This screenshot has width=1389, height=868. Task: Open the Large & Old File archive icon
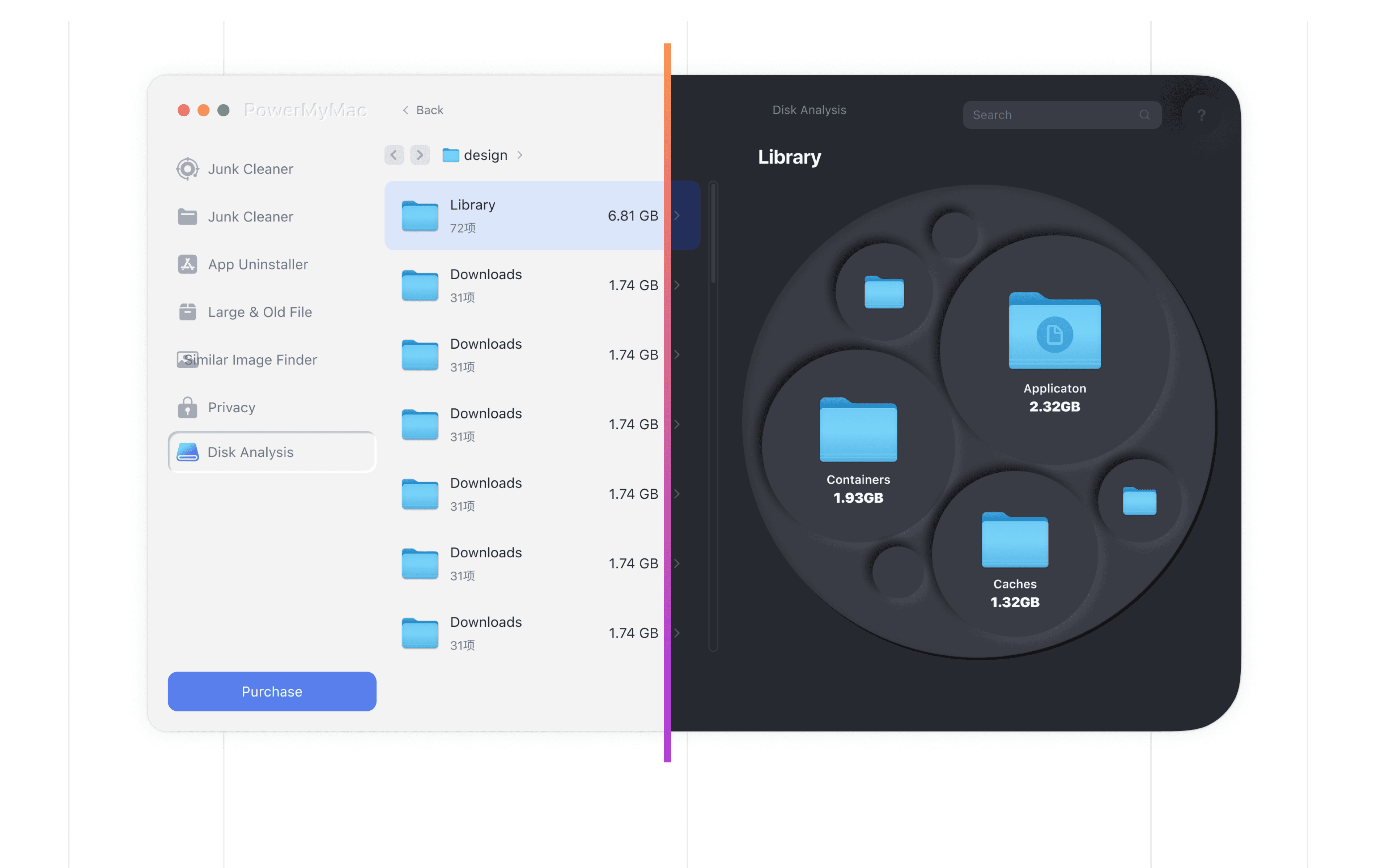(x=187, y=312)
